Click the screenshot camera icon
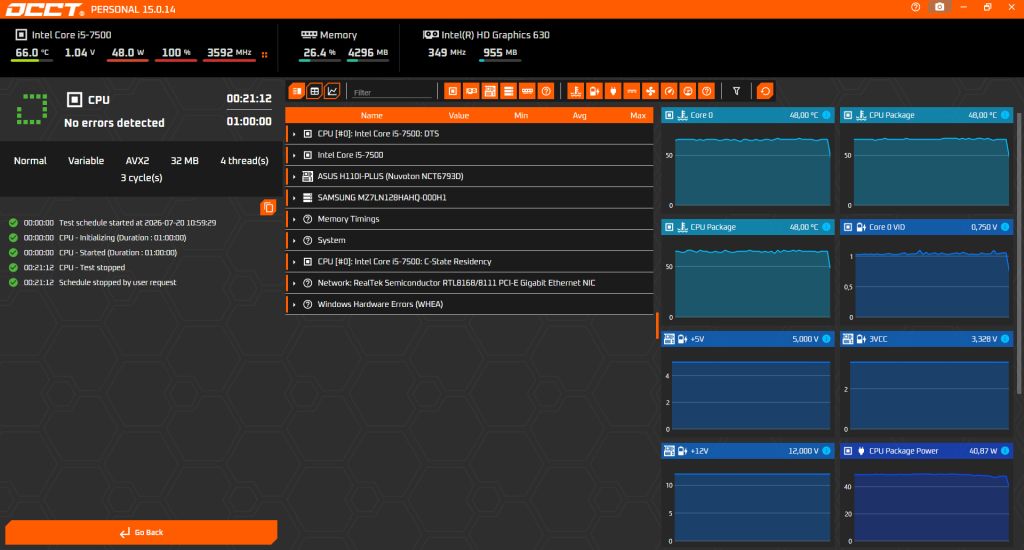This screenshot has height=550, width=1024. point(939,7)
